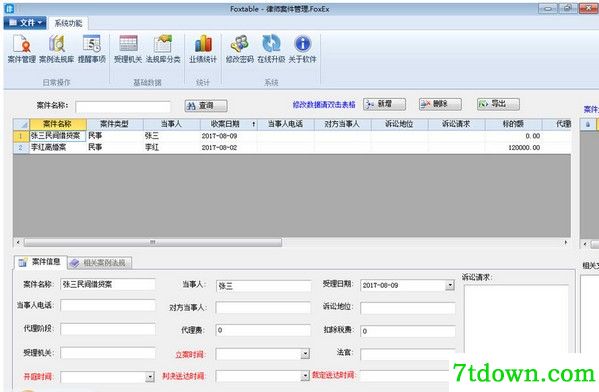
Task: Select row 2 header in table
Action: click(21, 147)
